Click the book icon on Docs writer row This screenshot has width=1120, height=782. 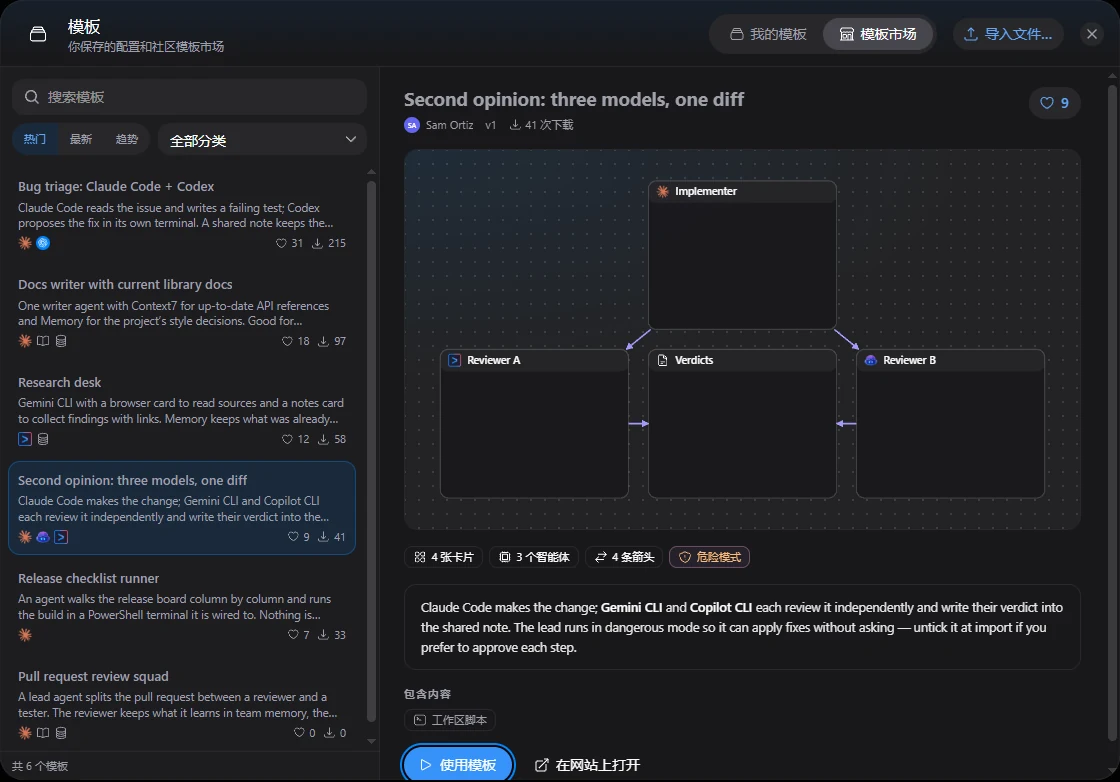[x=43, y=341]
